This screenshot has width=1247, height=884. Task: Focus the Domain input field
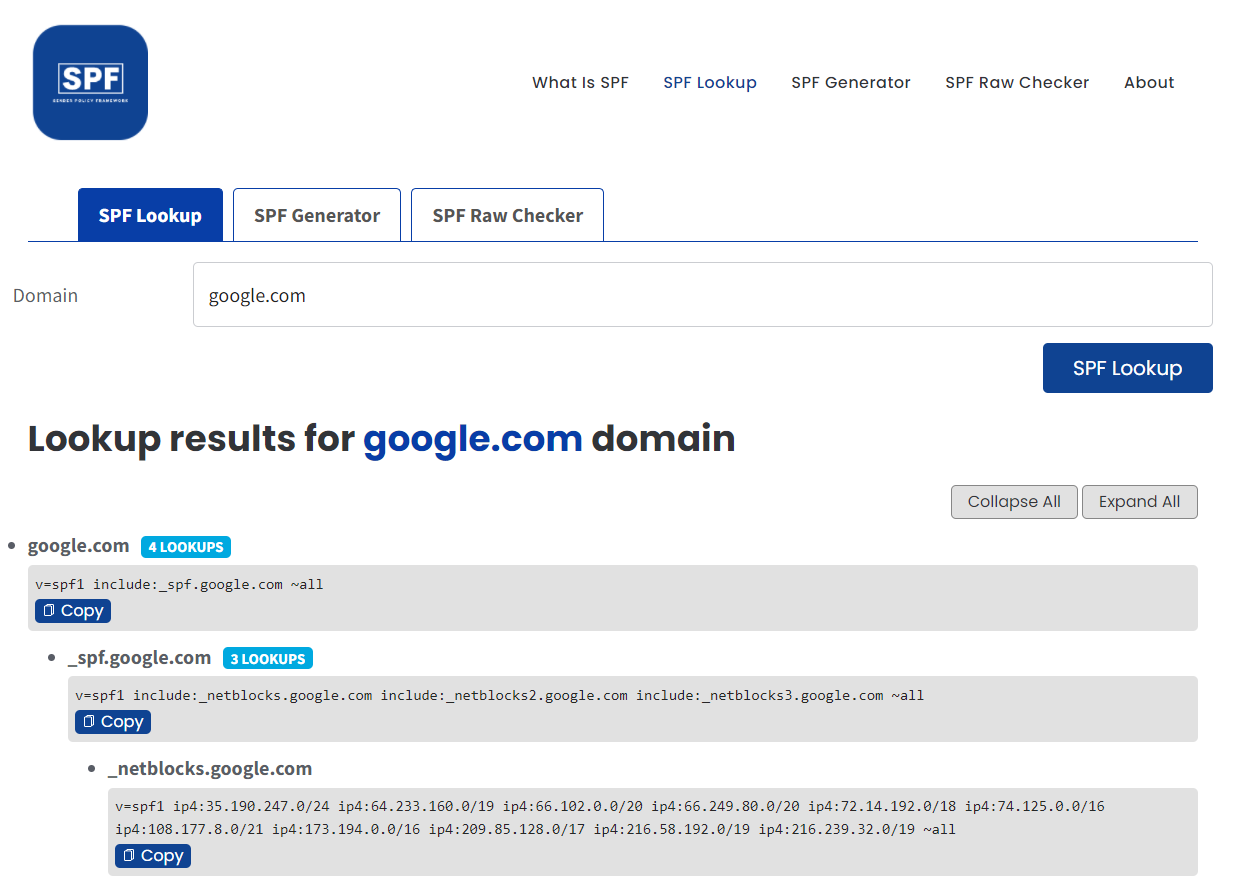pos(703,295)
